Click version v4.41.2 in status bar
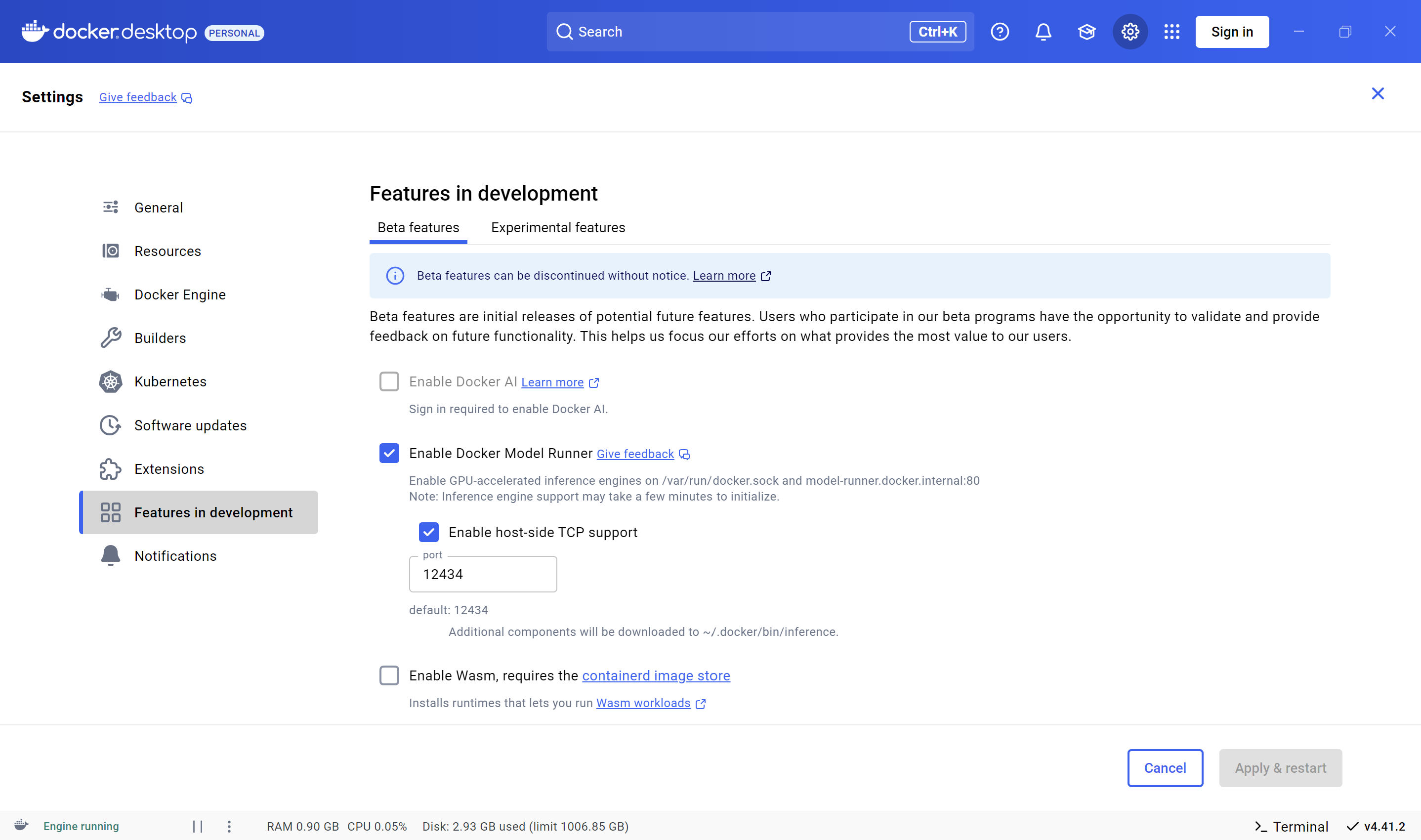The height and width of the screenshot is (840, 1421). click(1376, 827)
